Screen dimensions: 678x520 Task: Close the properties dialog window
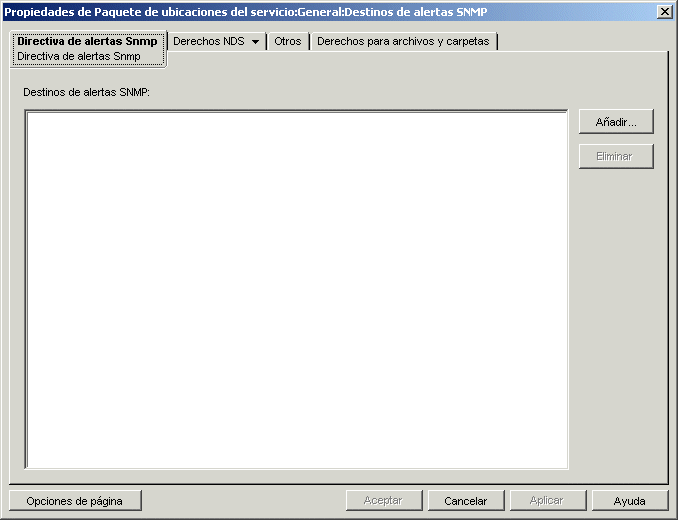coord(664,12)
